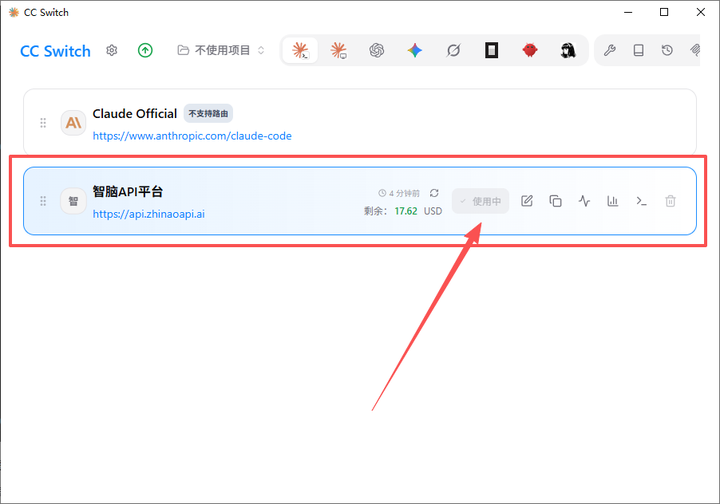Open the book icon in toolbar
Viewport: 720px width, 504px height.
click(638, 50)
